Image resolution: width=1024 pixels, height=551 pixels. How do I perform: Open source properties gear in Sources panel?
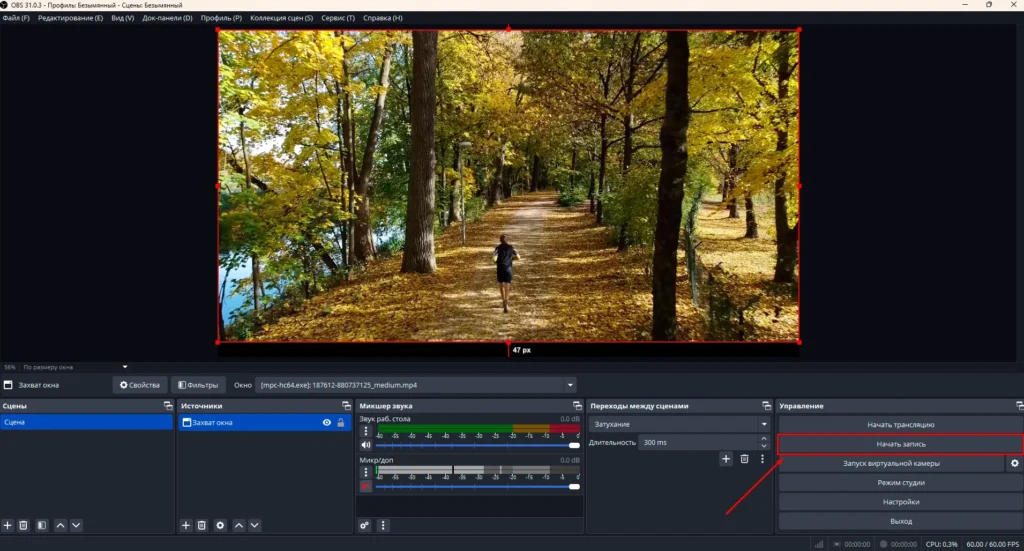(220, 525)
